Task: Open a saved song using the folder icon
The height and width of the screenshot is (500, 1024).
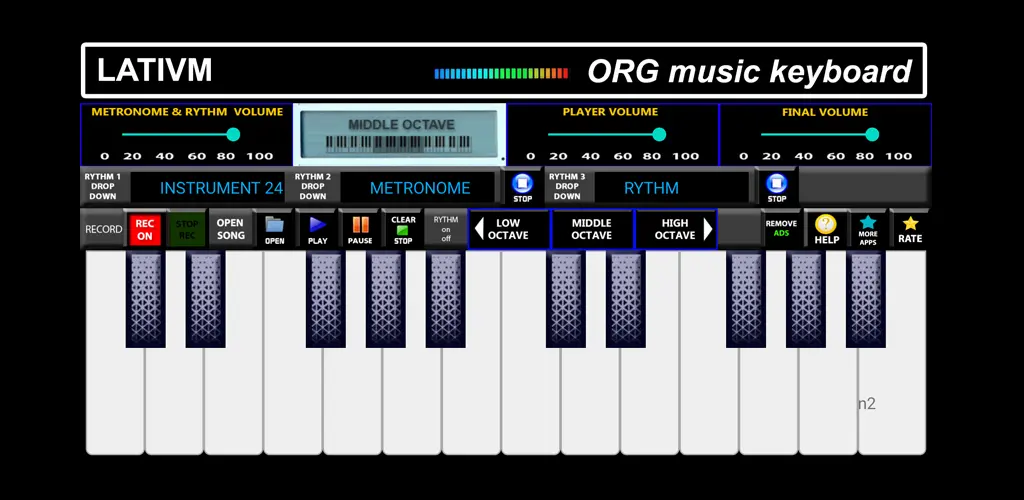Action: tap(274, 229)
